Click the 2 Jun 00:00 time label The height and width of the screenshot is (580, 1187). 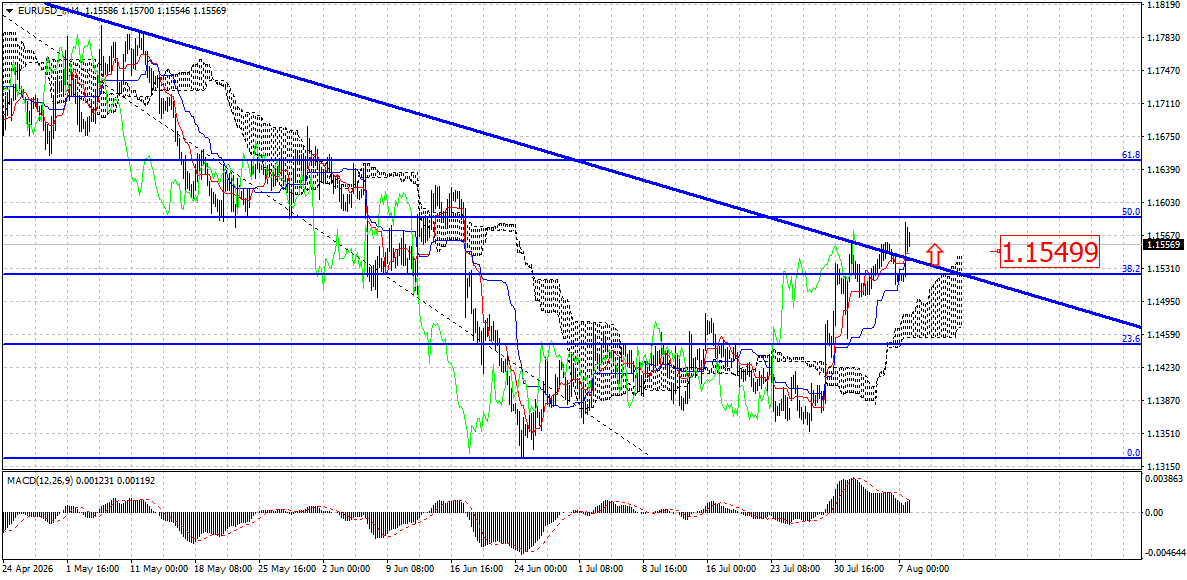click(347, 567)
